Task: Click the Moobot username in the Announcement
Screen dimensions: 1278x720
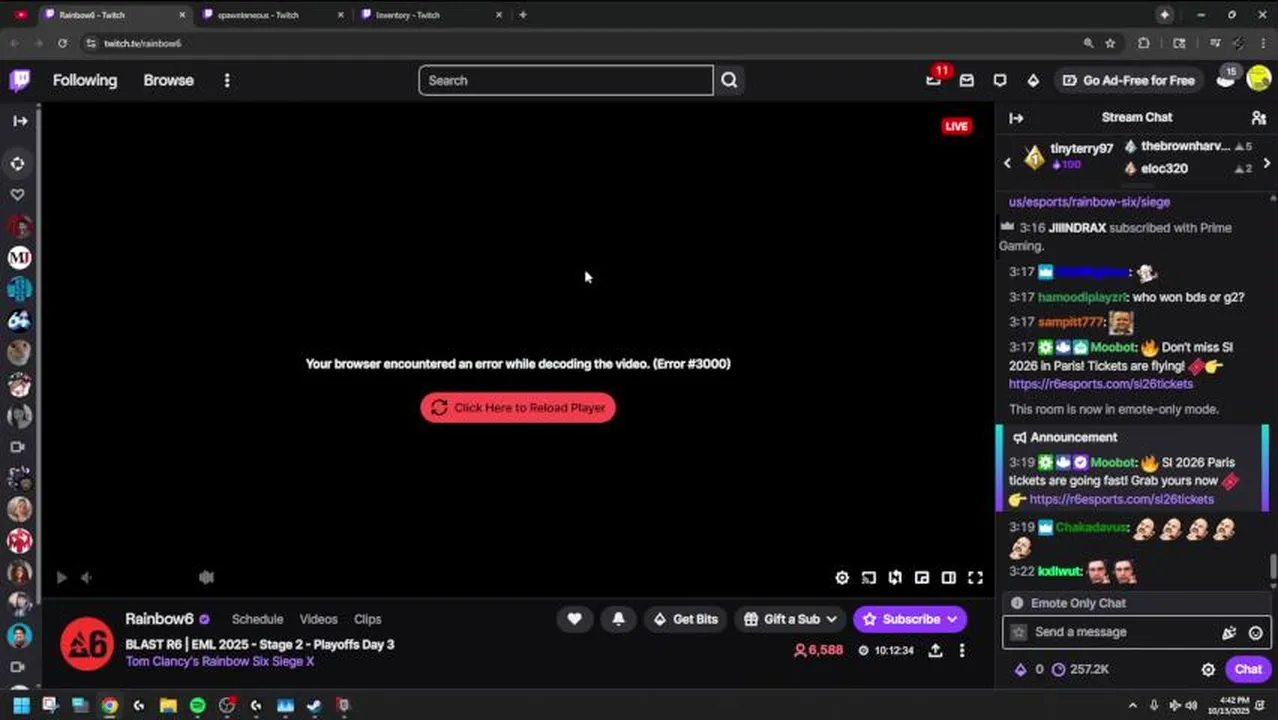Action: coord(1113,463)
